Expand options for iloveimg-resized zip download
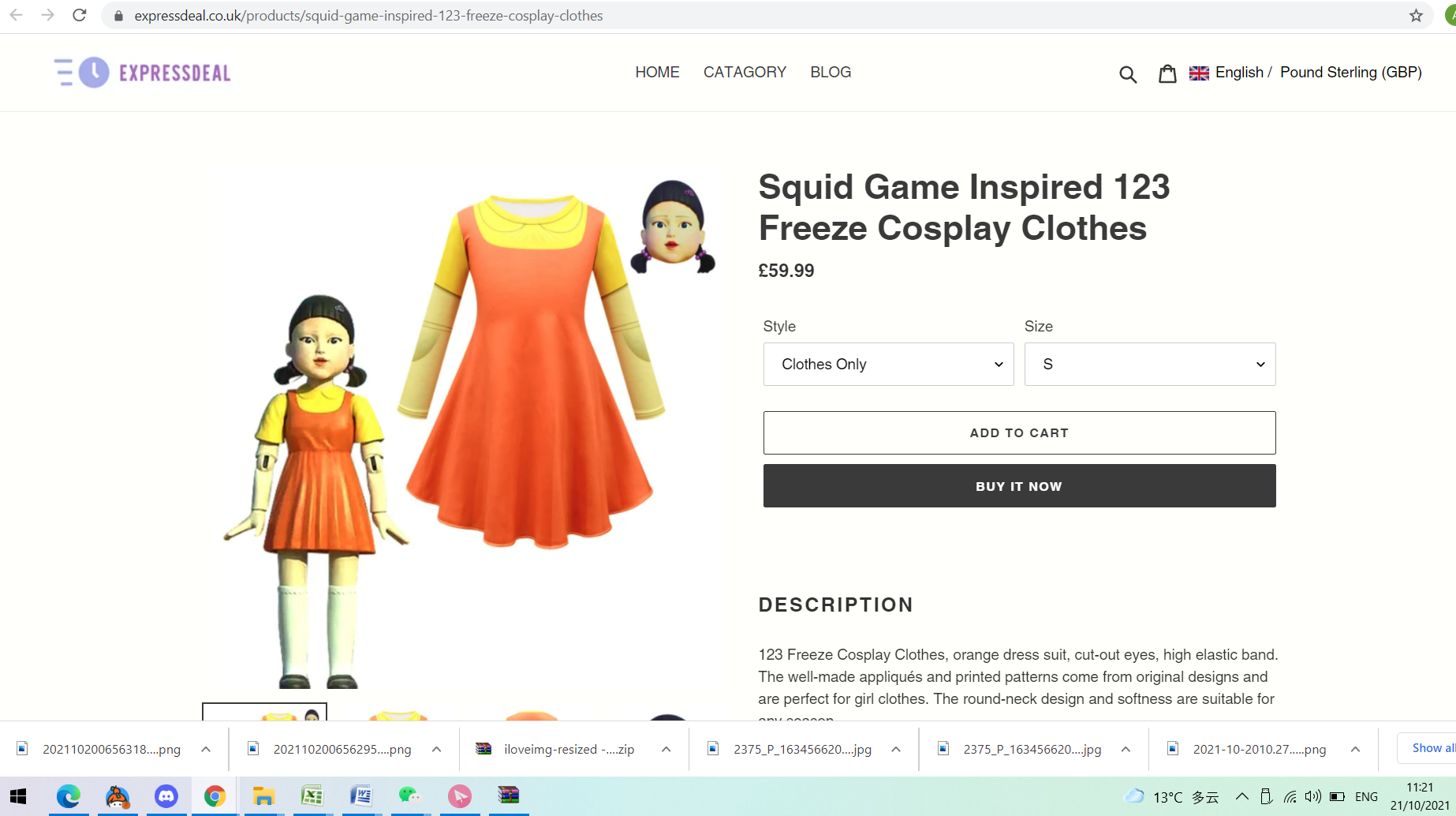This screenshot has height=816, width=1456. 666,749
